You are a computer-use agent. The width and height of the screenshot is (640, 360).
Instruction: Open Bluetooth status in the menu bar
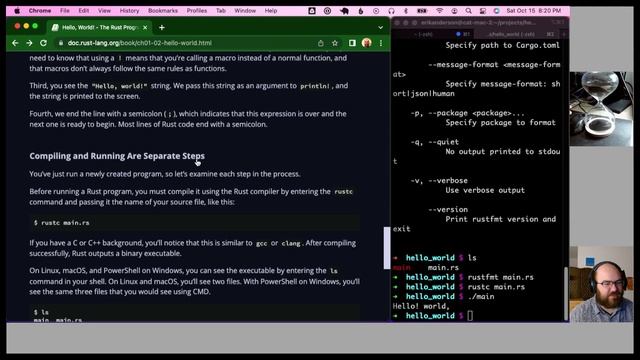point(406,11)
